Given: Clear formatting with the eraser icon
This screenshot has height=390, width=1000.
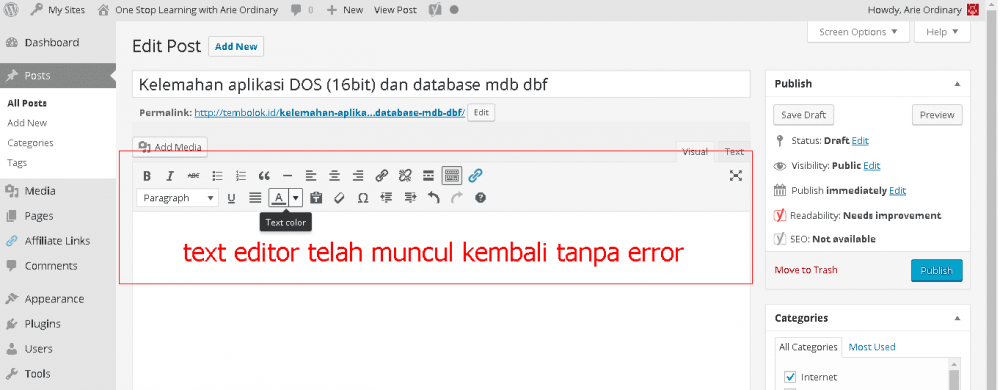Looking at the screenshot, I should click(x=339, y=198).
